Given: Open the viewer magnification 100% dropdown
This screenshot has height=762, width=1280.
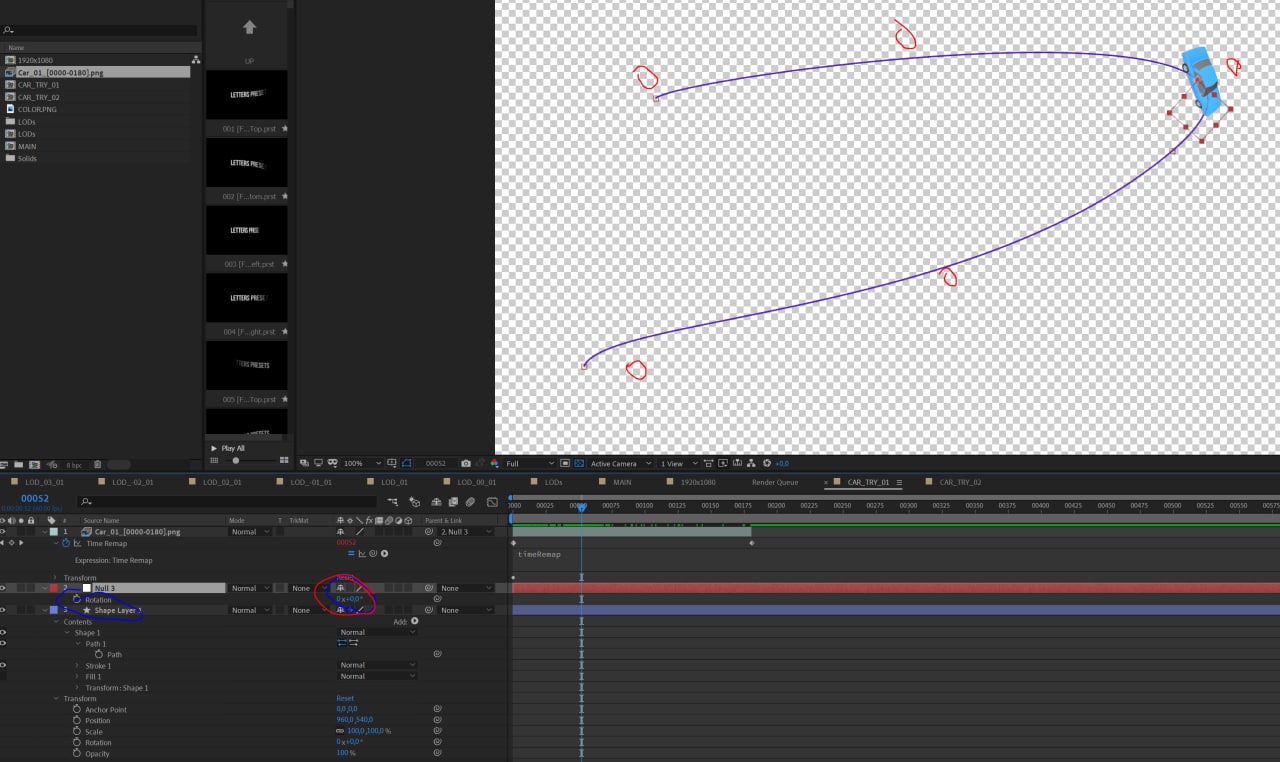Looking at the screenshot, I should pos(362,463).
